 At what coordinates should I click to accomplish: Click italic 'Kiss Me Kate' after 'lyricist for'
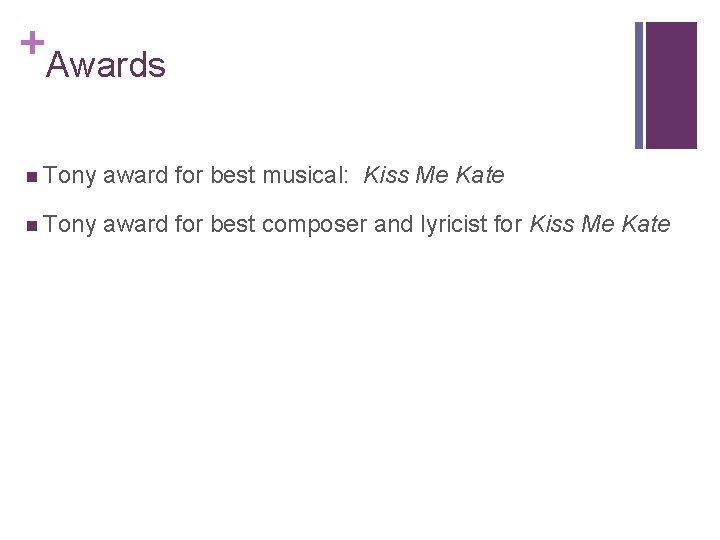click(600, 224)
